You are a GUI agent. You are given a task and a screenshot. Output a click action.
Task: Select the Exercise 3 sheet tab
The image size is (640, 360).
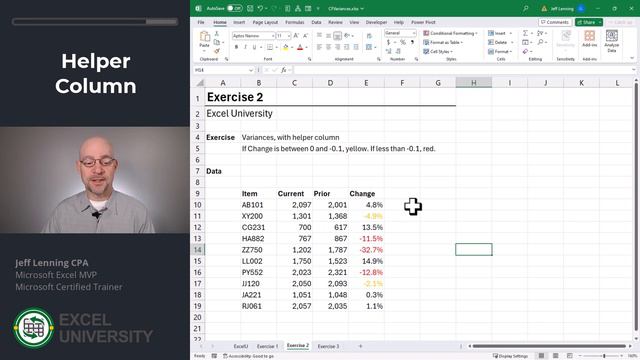[x=328, y=346]
